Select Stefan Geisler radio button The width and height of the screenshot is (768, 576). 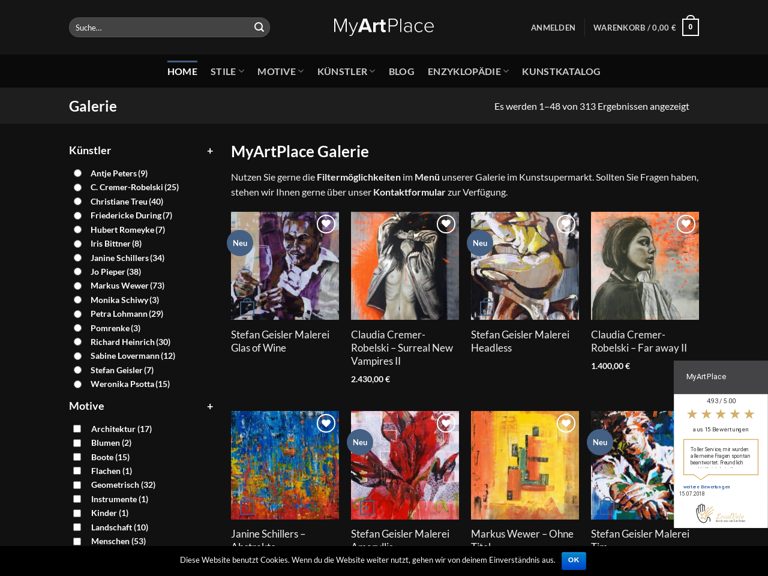[x=77, y=370]
